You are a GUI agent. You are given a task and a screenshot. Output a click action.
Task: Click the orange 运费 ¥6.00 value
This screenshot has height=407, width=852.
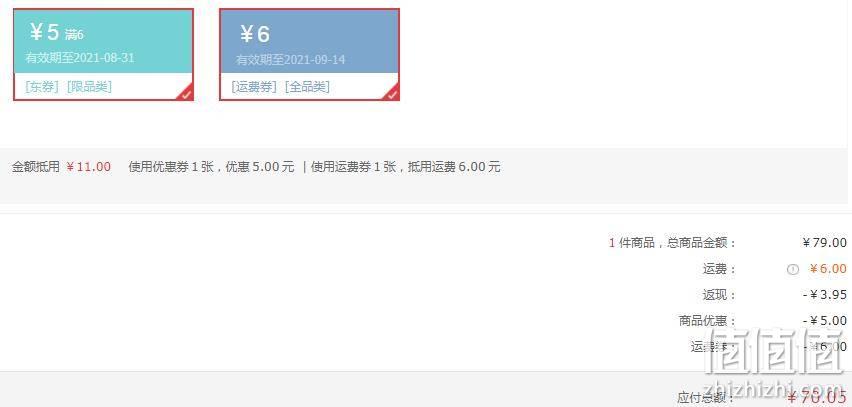click(x=828, y=268)
